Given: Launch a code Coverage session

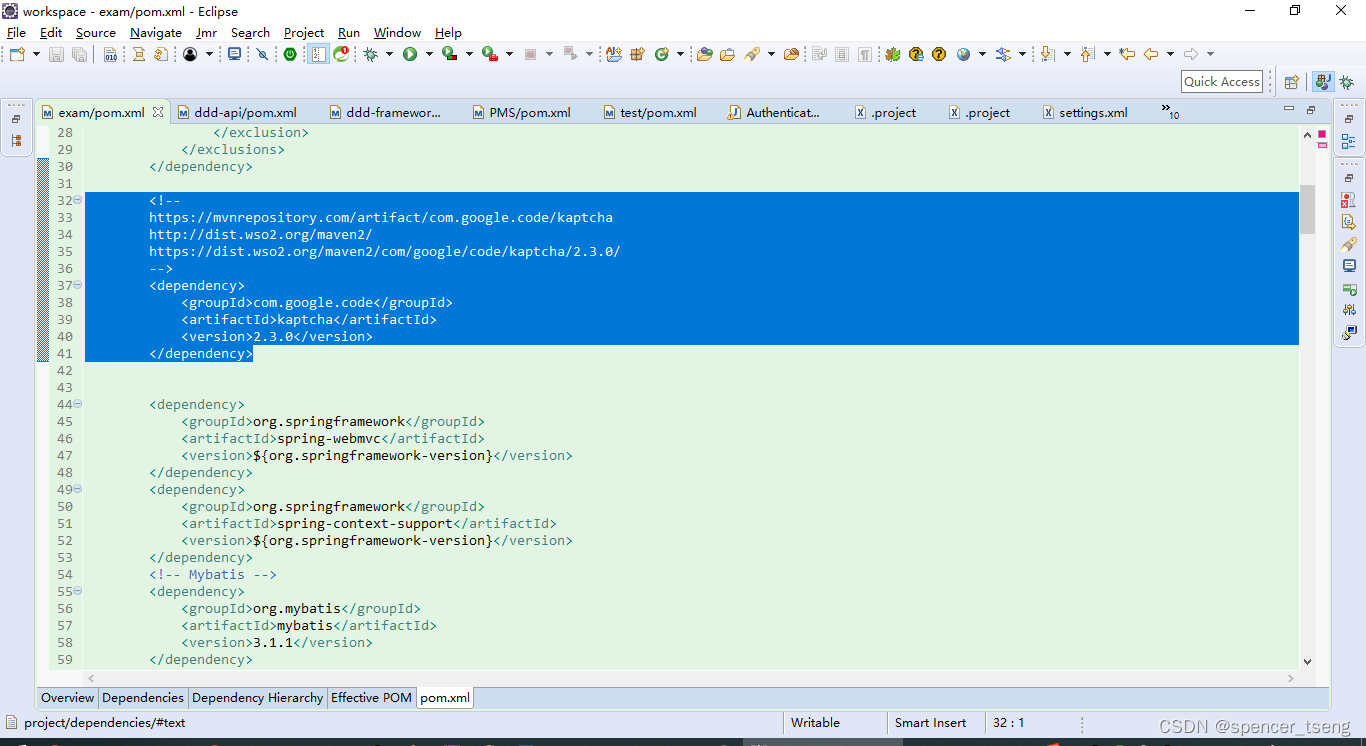Looking at the screenshot, I should (x=446, y=54).
